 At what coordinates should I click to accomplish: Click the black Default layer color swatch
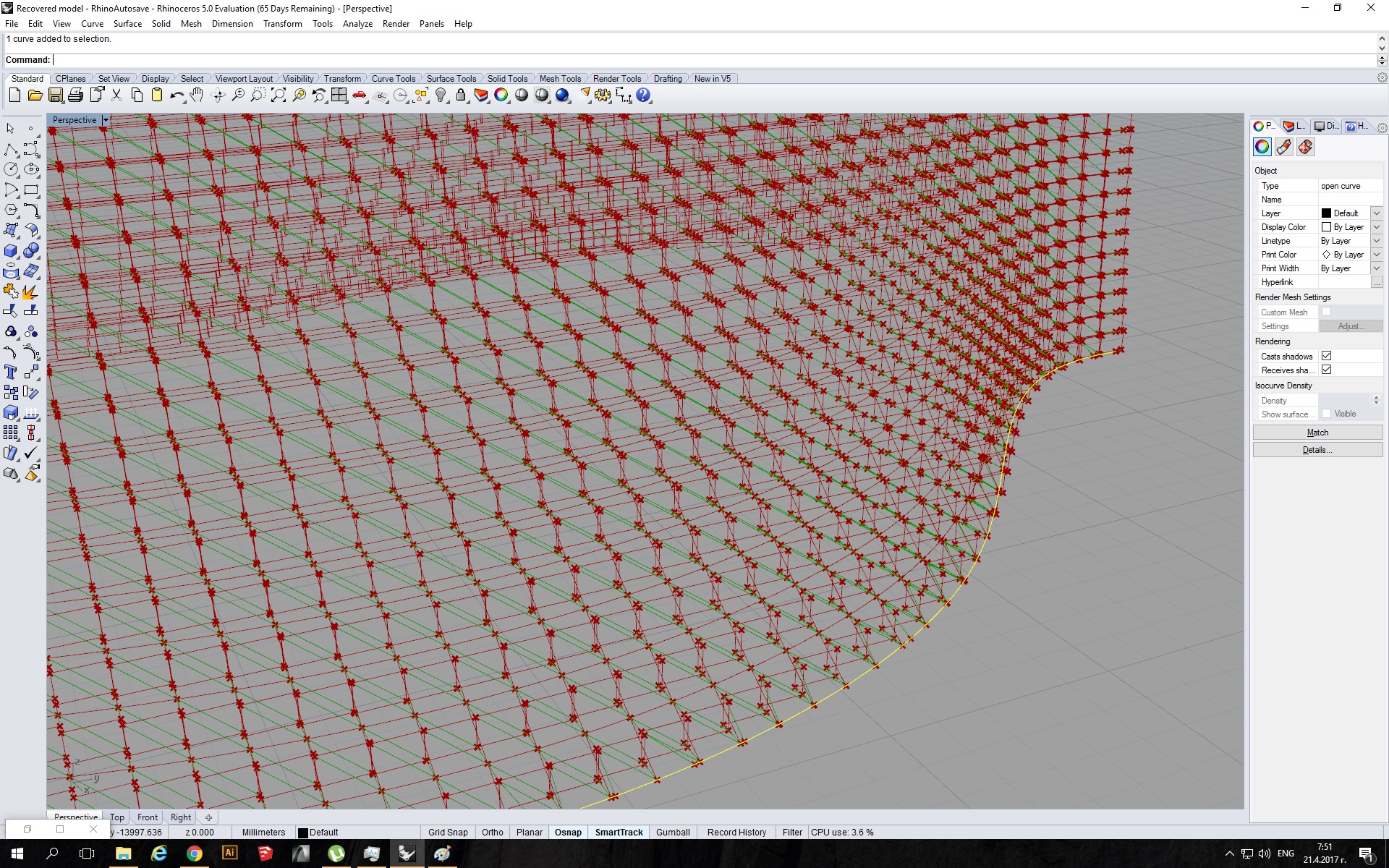coord(1326,213)
